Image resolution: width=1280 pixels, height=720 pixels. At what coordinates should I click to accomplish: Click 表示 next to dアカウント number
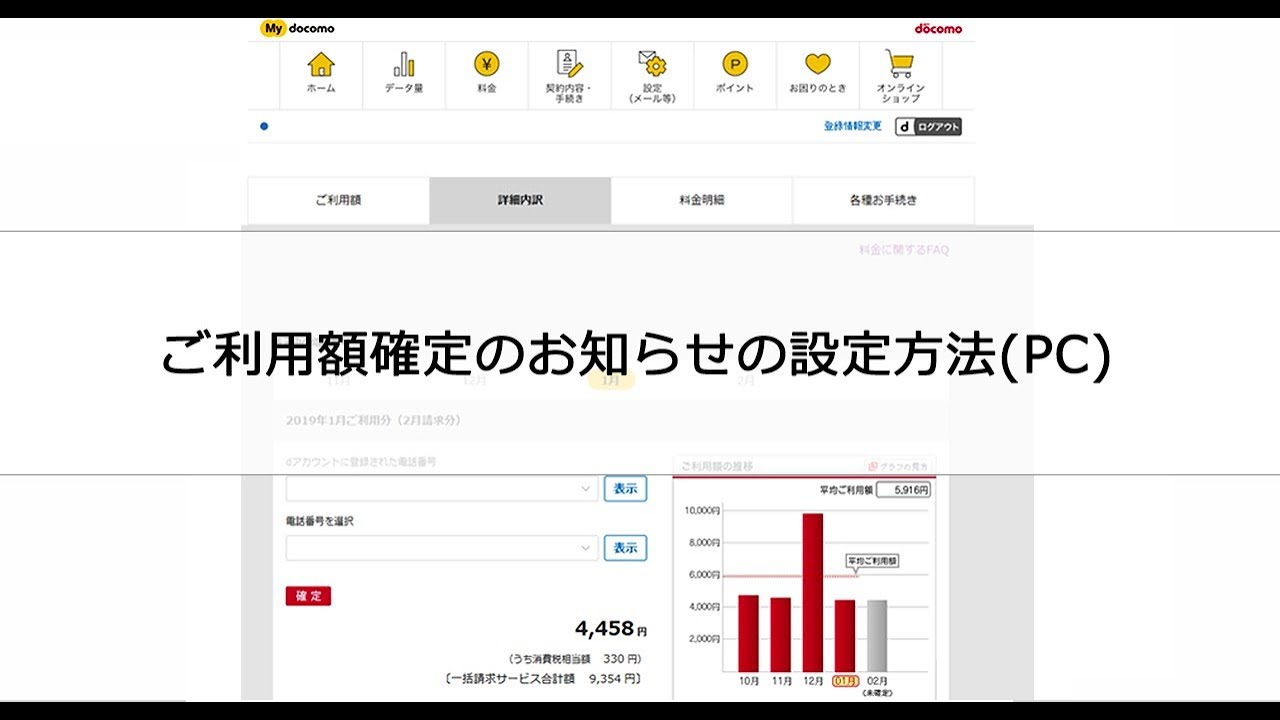[x=625, y=489]
